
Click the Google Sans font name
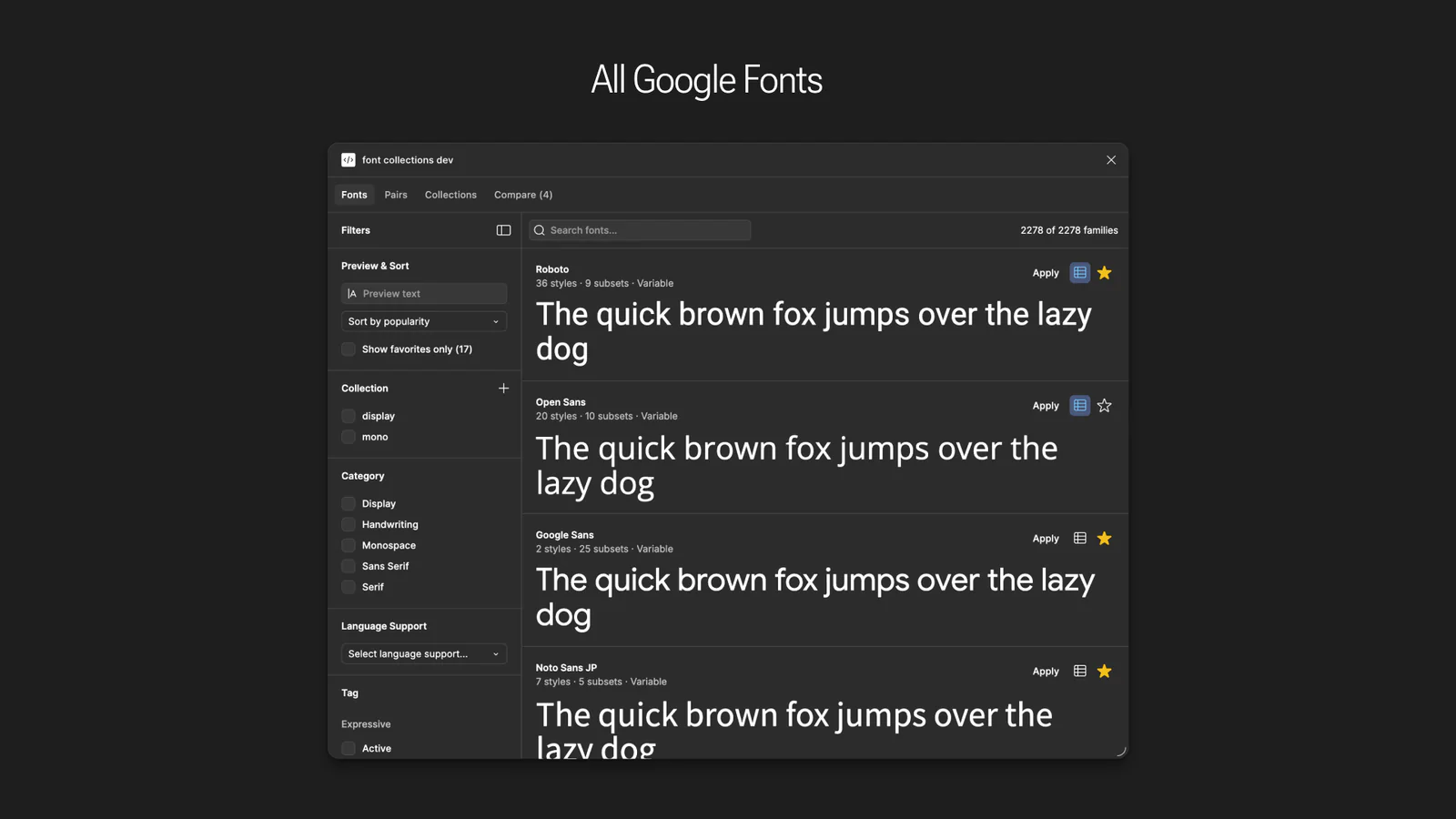click(x=565, y=535)
